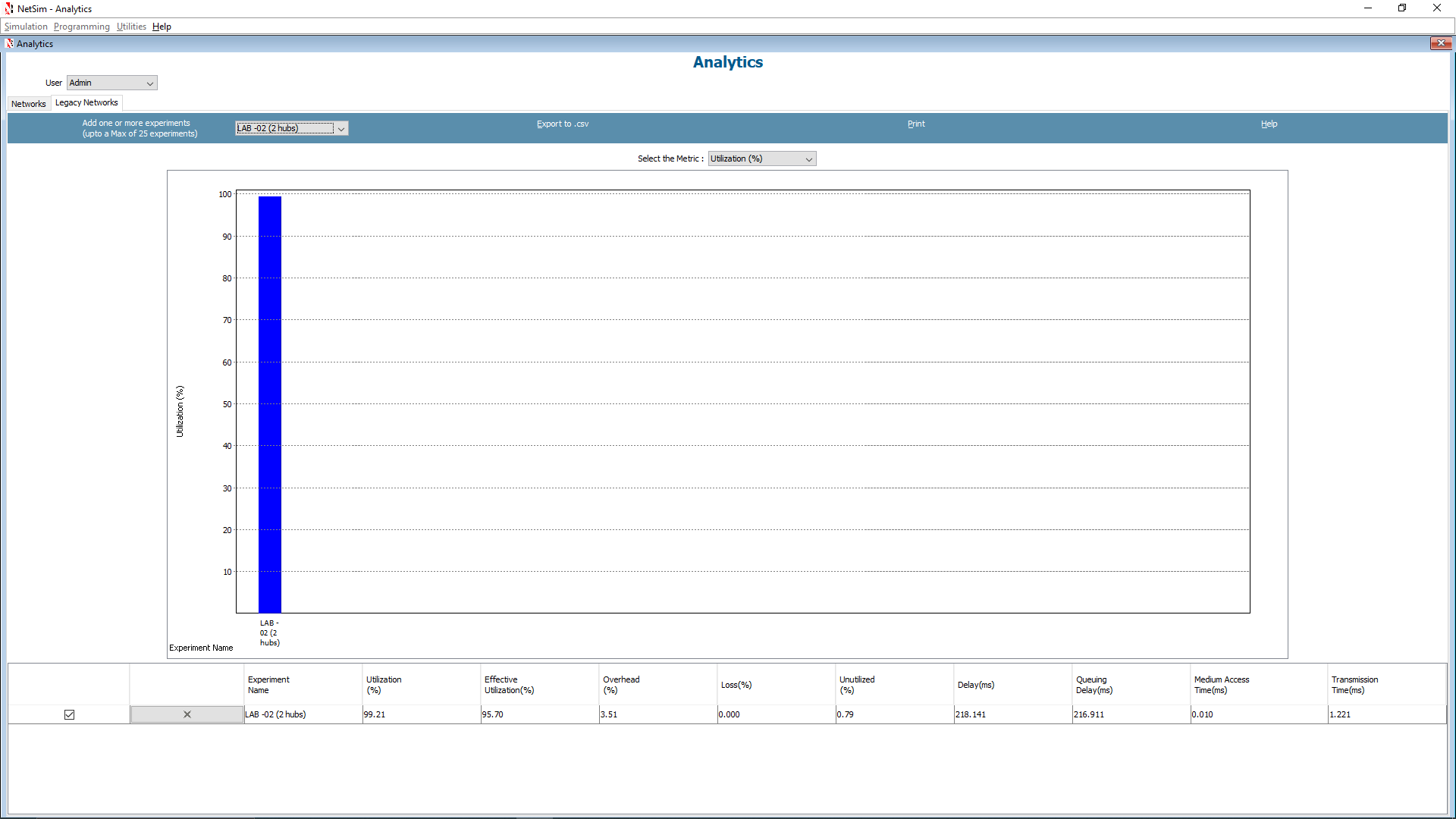Viewport: 1456px width, 819px height.
Task: Select the Medium Access Time 0.010 cell
Action: click(x=1259, y=714)
